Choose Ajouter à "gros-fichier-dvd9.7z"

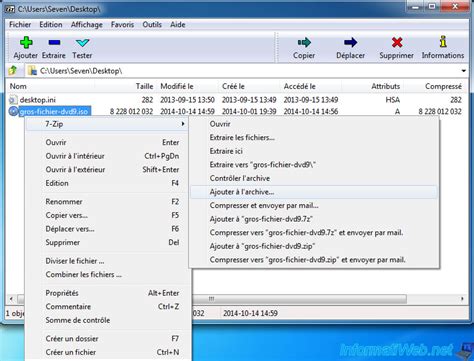(x=313, y=219)
